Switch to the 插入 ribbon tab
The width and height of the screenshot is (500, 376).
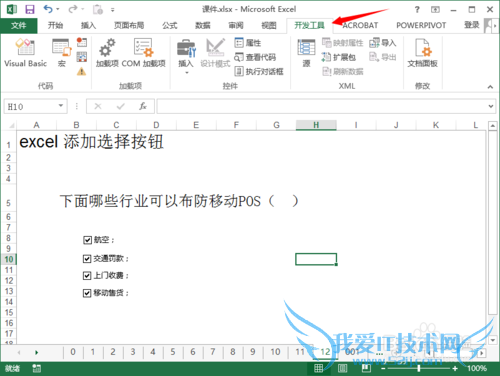88,25
